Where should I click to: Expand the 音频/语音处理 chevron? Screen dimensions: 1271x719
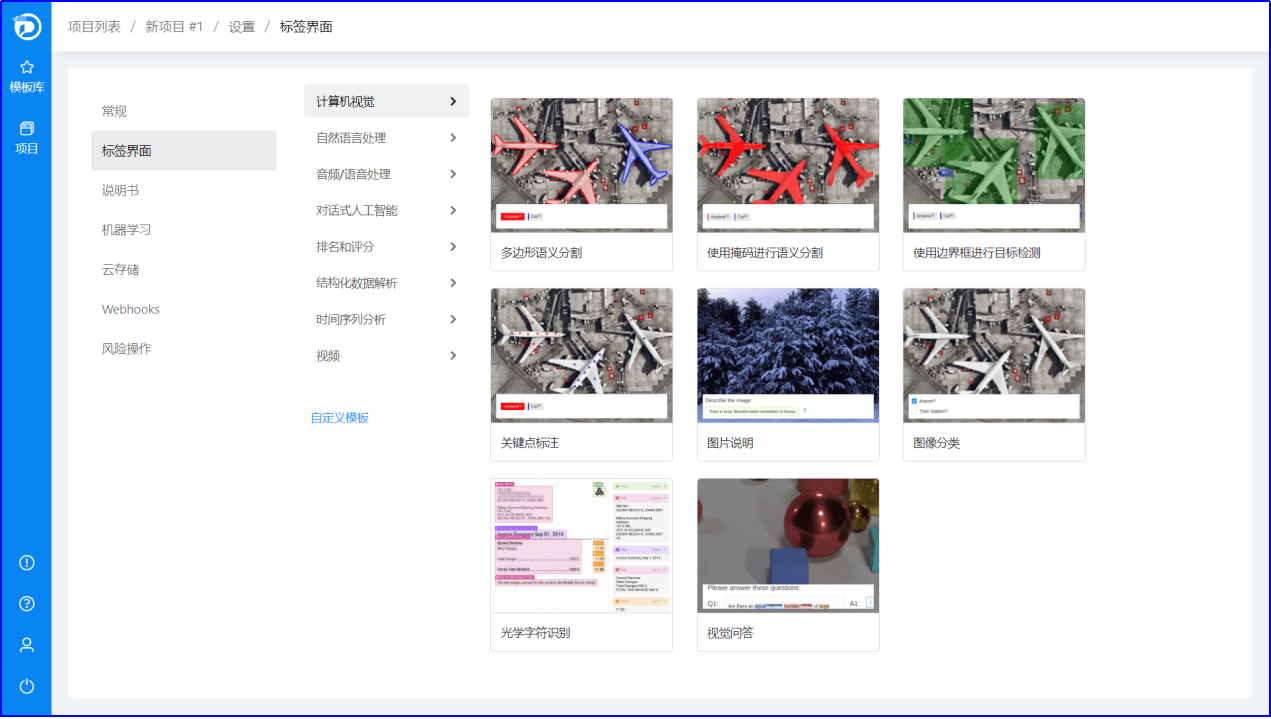453,174
